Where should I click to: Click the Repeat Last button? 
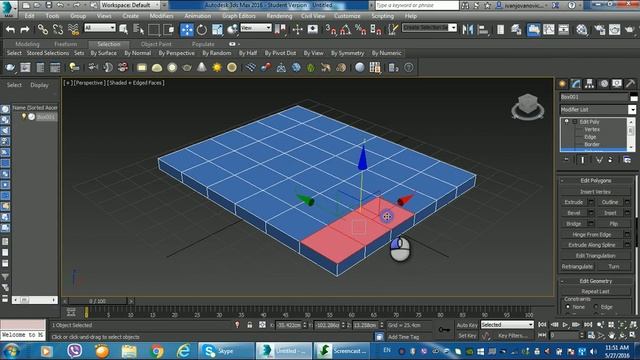pyautogui.click(x=596, y=291)
